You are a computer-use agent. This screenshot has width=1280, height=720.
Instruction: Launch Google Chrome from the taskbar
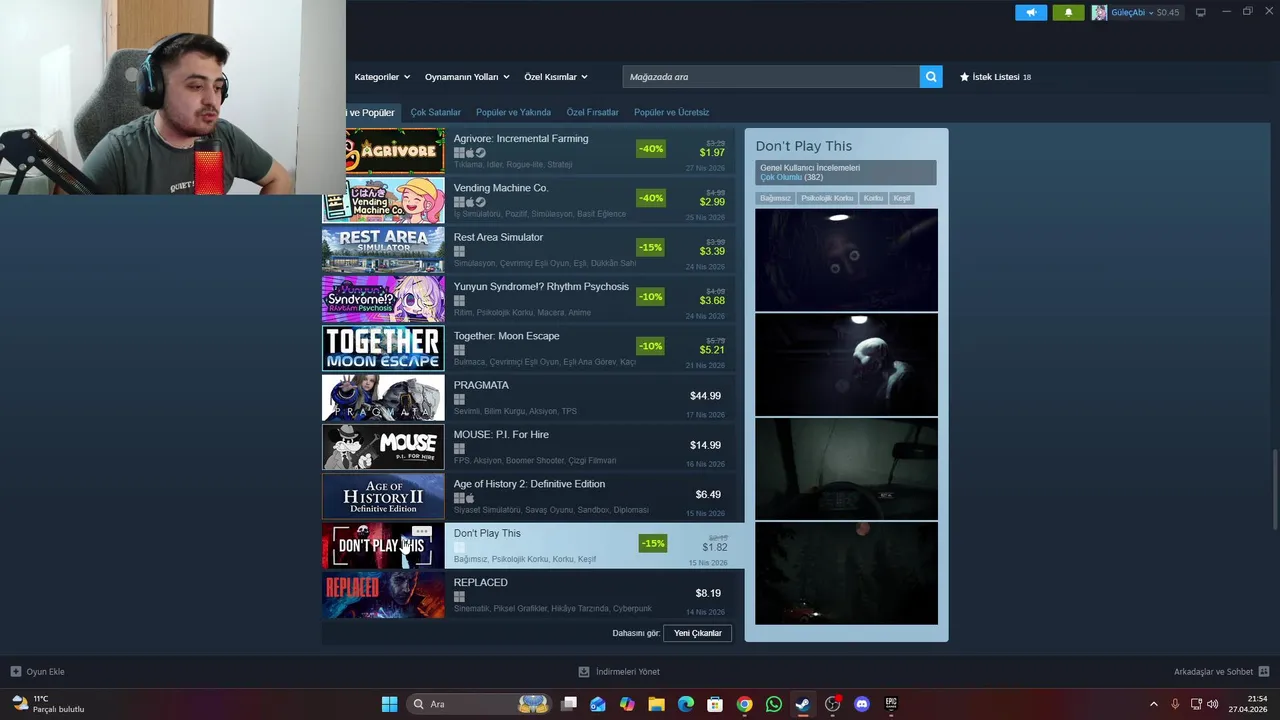[x=744, y=704]
